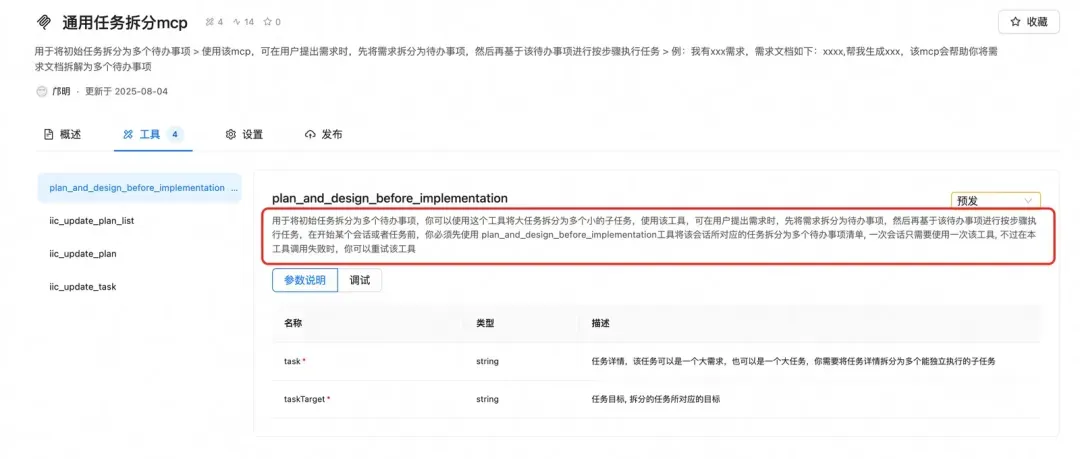
Task: Click the author avatar icon
Action: click(x=41, y=91)
